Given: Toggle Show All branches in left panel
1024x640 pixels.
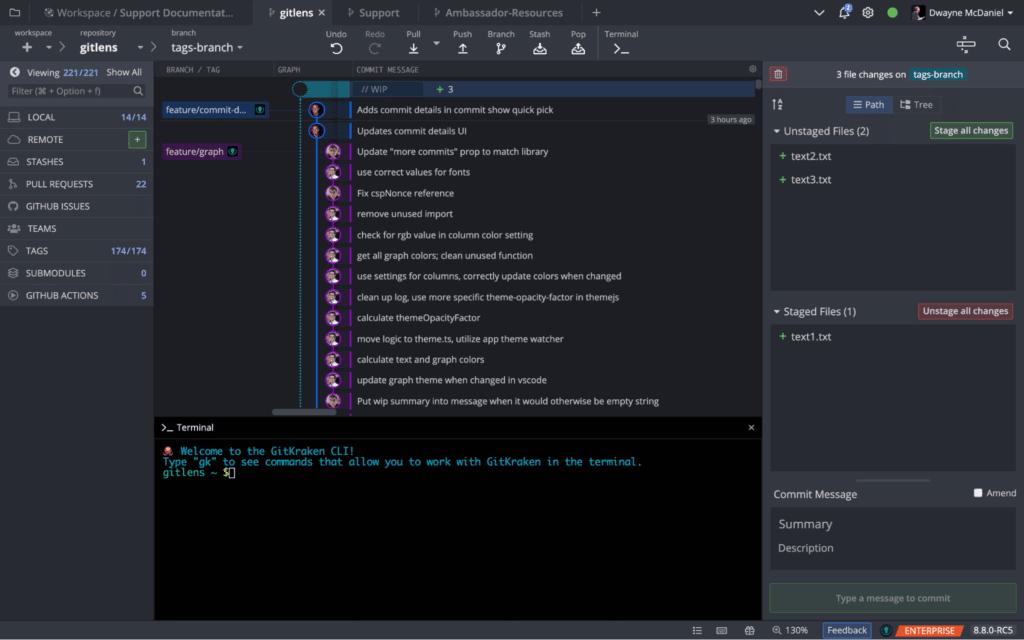Looking at the screenshot, I should [x=124, y=71].
